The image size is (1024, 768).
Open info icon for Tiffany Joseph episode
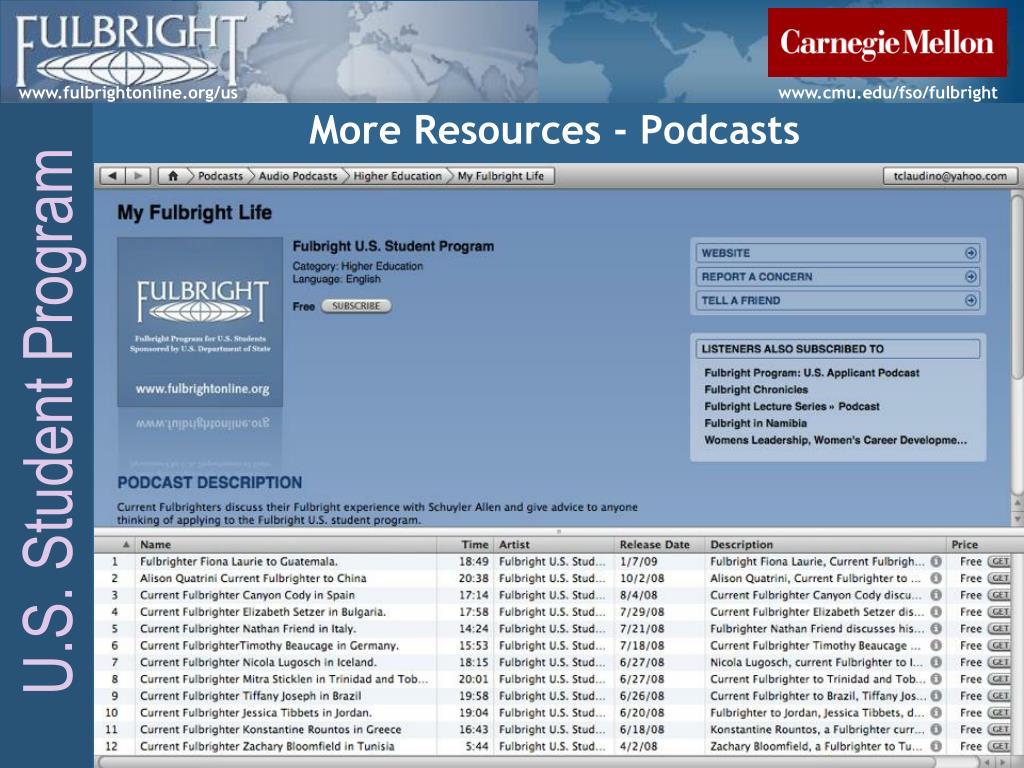pos(936,696)
